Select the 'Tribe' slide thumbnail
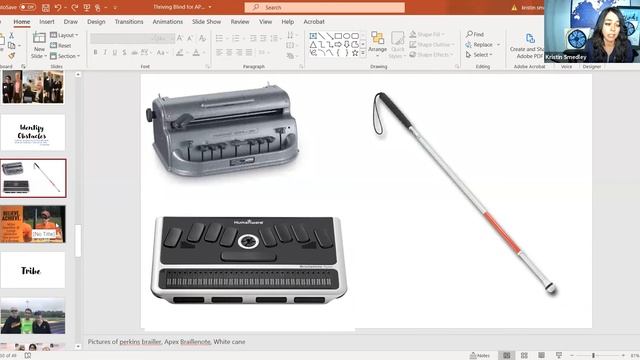 33,270
